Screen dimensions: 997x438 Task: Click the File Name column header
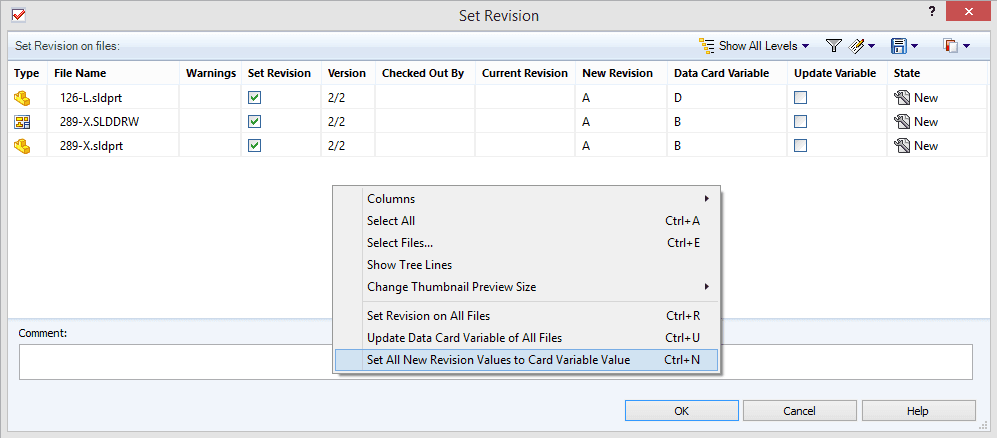coord(80,73)
